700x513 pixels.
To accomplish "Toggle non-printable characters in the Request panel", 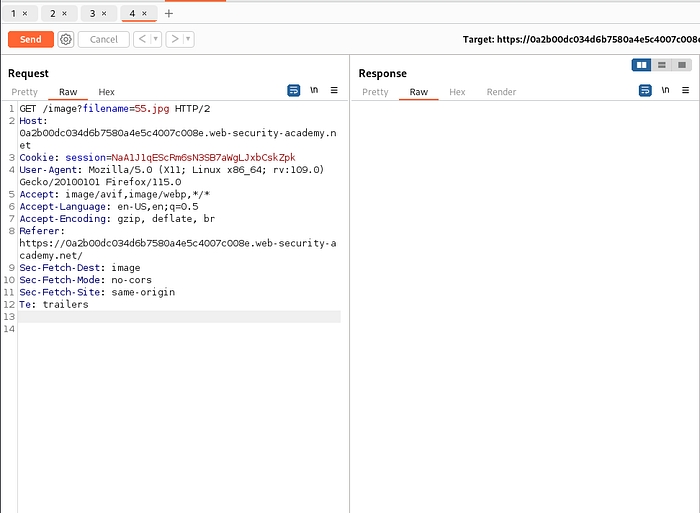I will point(314,91).
